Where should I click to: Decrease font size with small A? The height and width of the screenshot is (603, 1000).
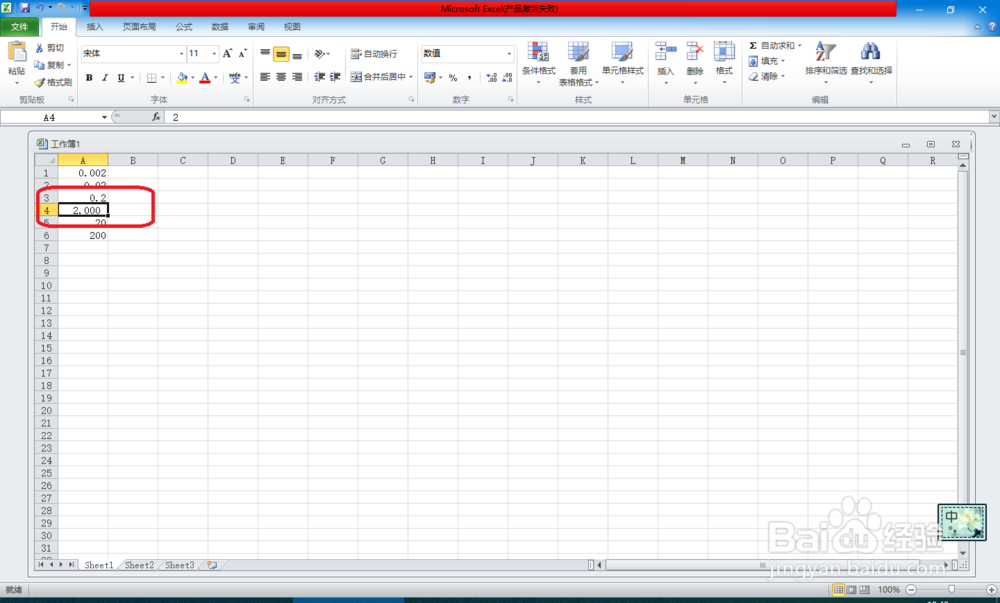[x=242, y=54]
